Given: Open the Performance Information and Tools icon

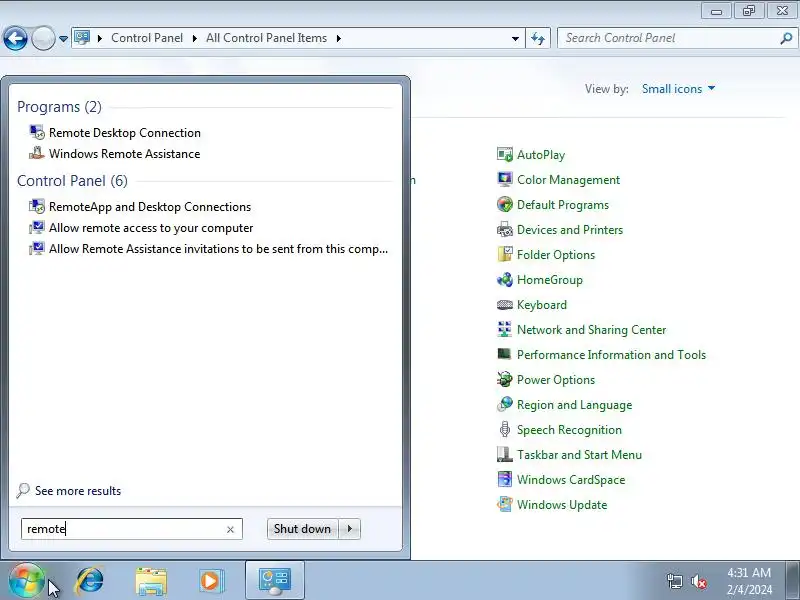Looking at the screenshot, I should point(505,355).
